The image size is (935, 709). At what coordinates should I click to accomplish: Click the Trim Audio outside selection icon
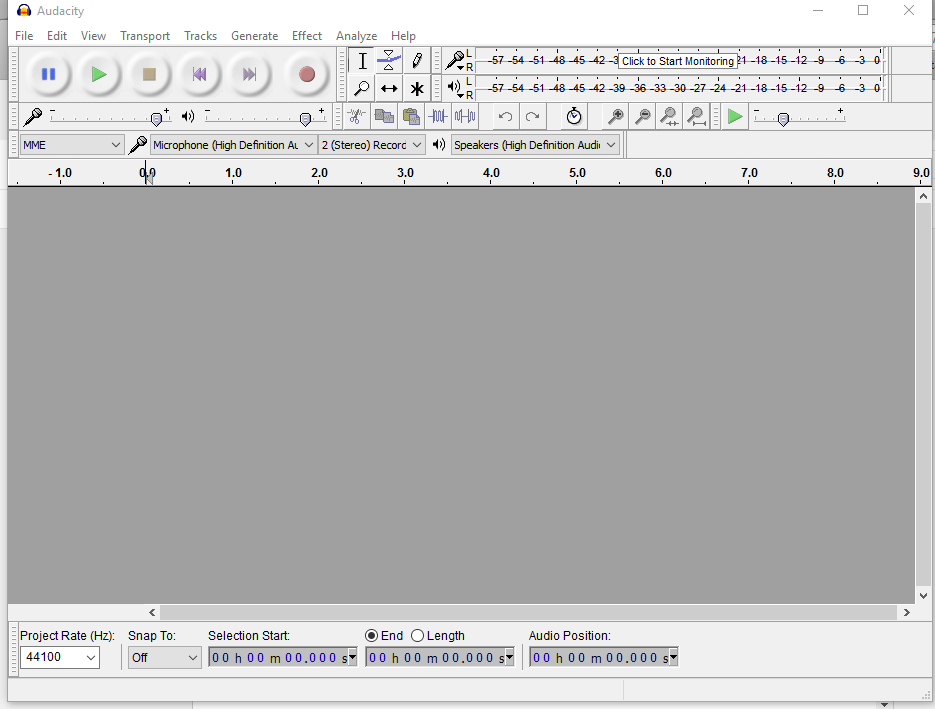[x=437, y=116]
